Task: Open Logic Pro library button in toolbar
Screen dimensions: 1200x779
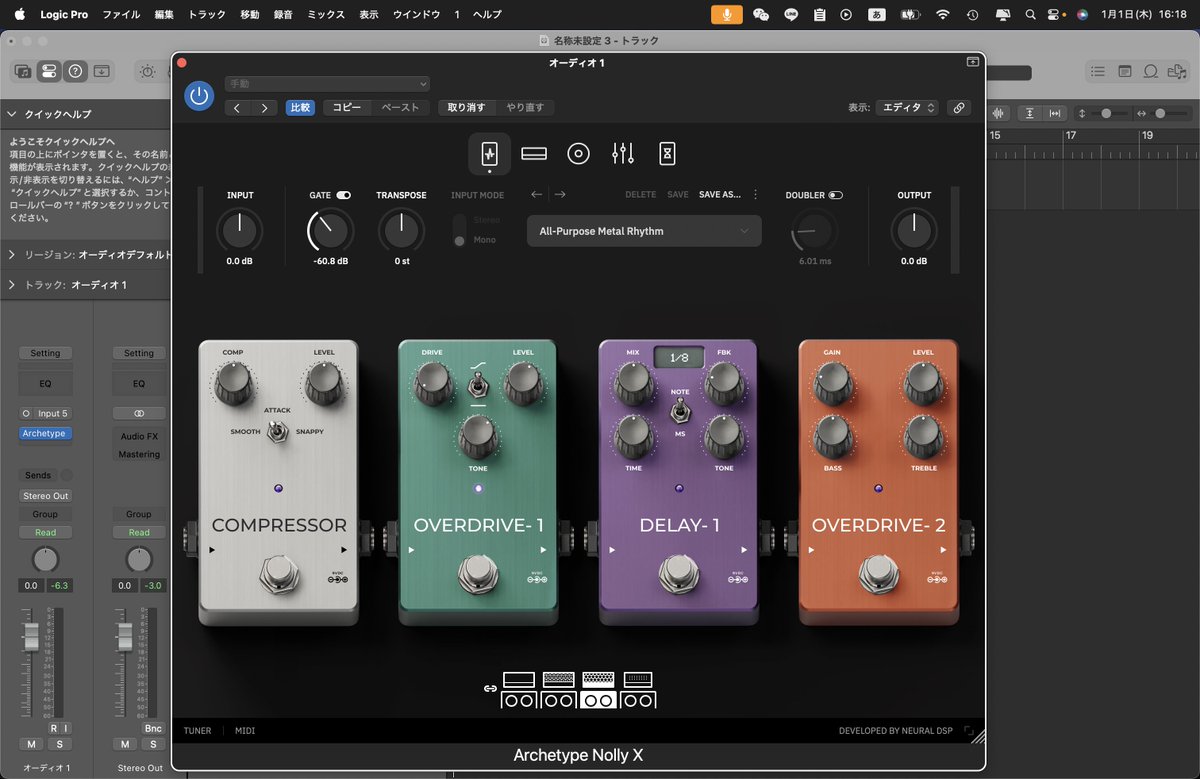Action: coord(22,72)
